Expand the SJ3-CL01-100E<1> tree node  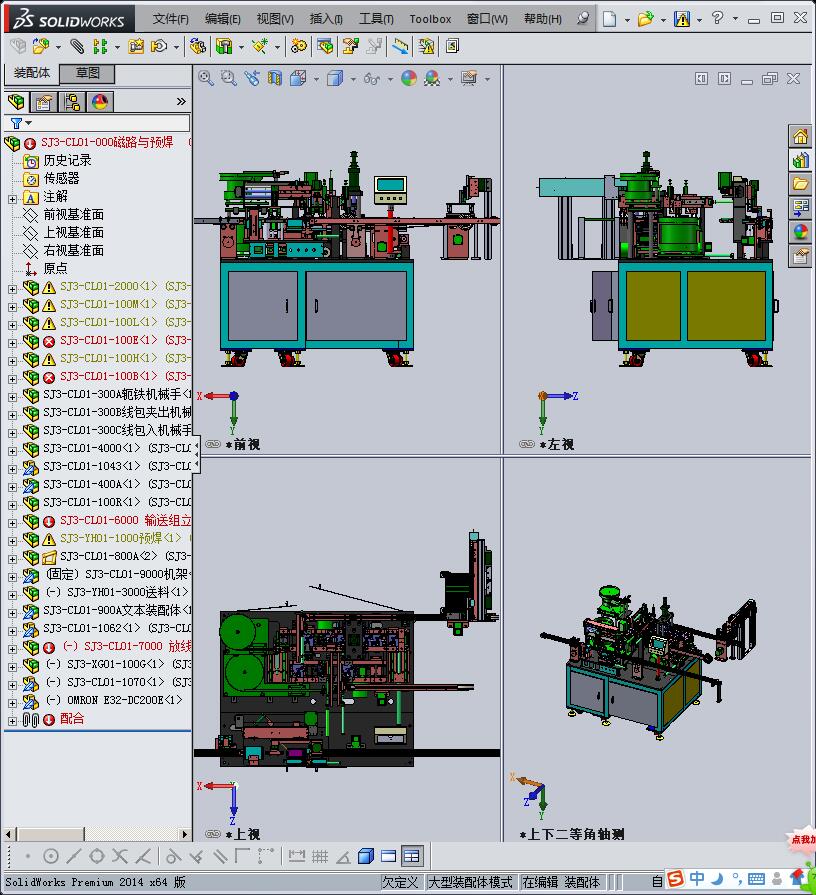point(12,343)
